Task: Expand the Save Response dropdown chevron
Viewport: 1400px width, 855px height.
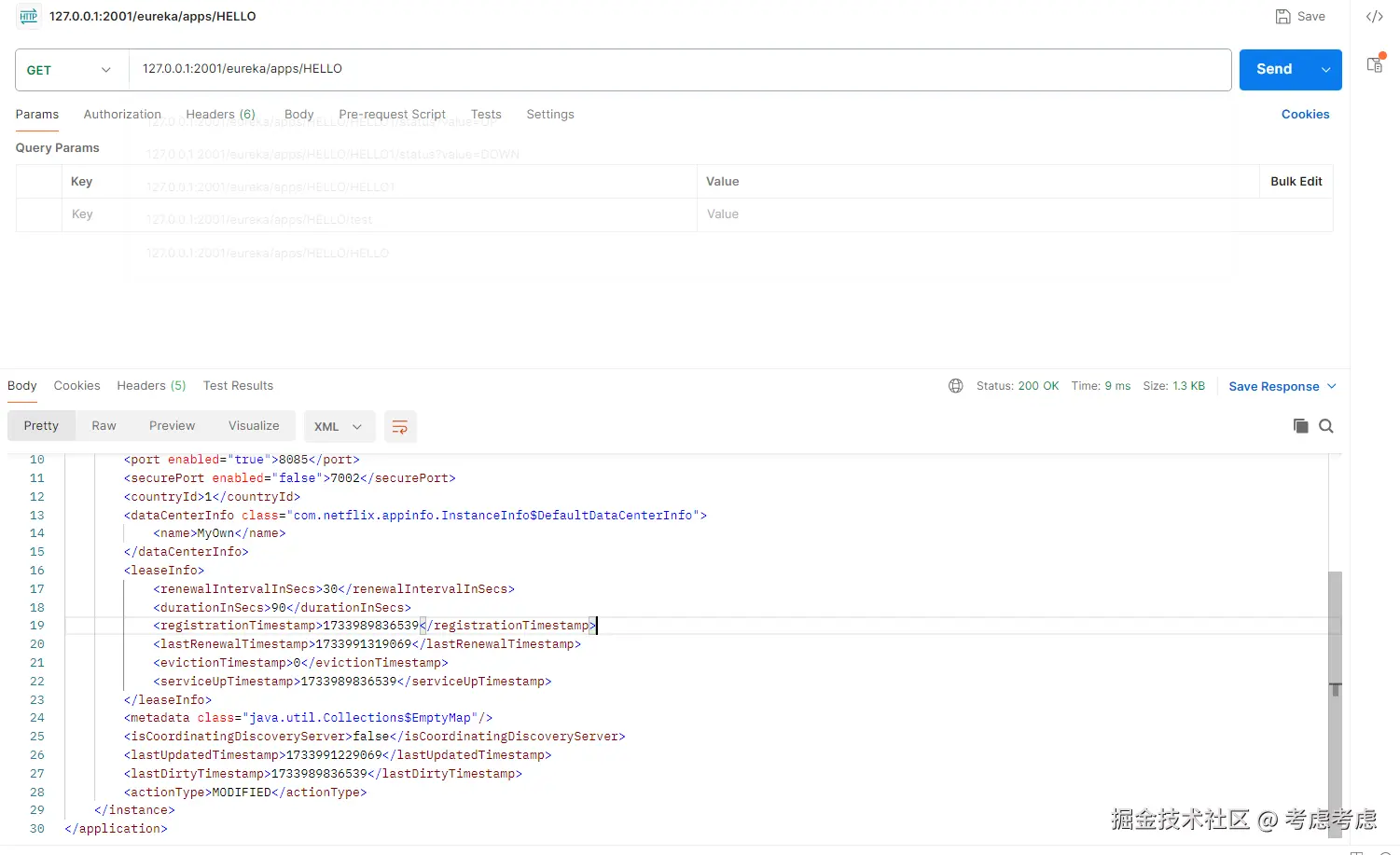Action: [1332, 386]
